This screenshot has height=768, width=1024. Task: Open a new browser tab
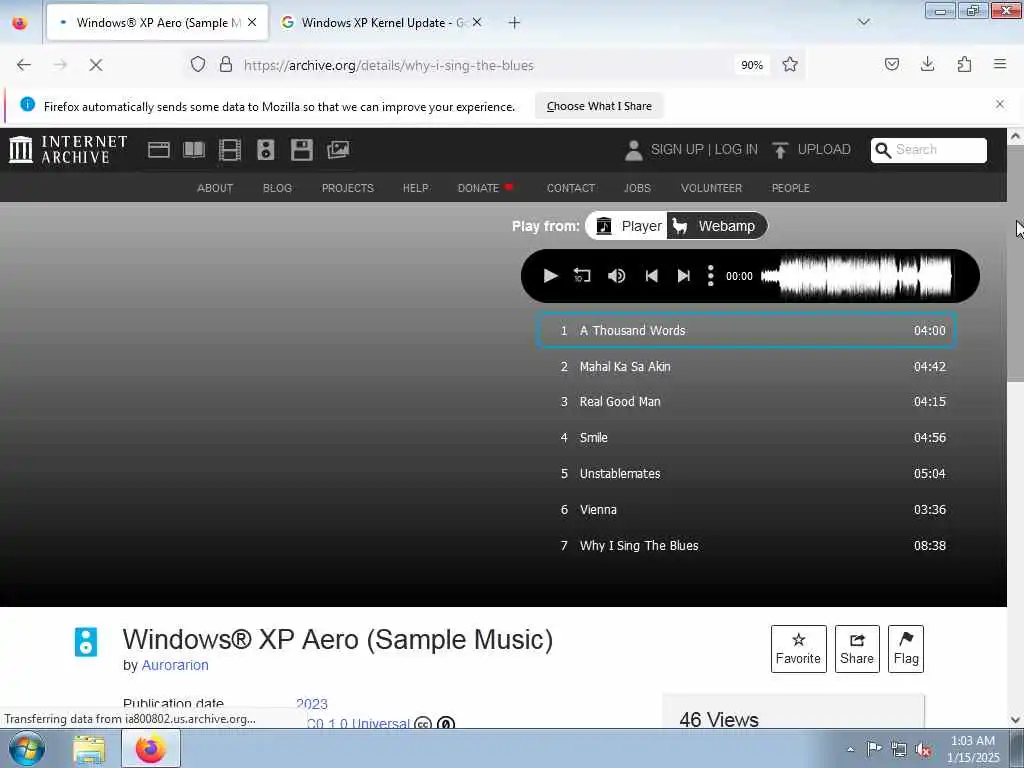point(515,23)
